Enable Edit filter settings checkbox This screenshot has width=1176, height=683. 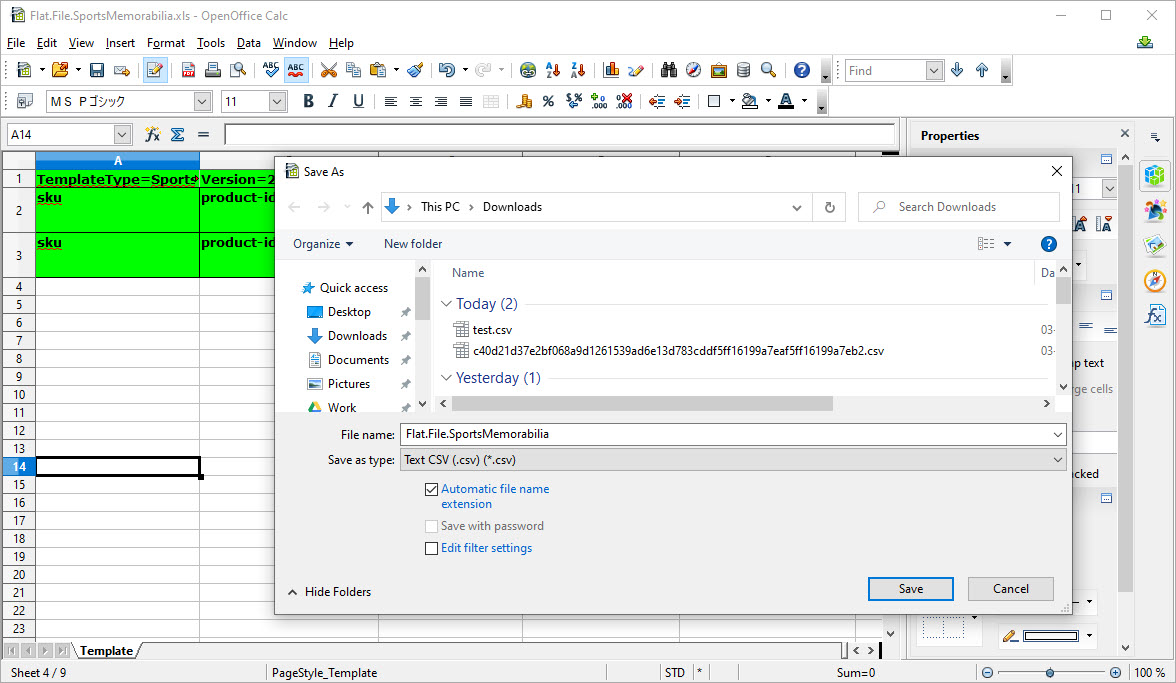tap(431, 549)
